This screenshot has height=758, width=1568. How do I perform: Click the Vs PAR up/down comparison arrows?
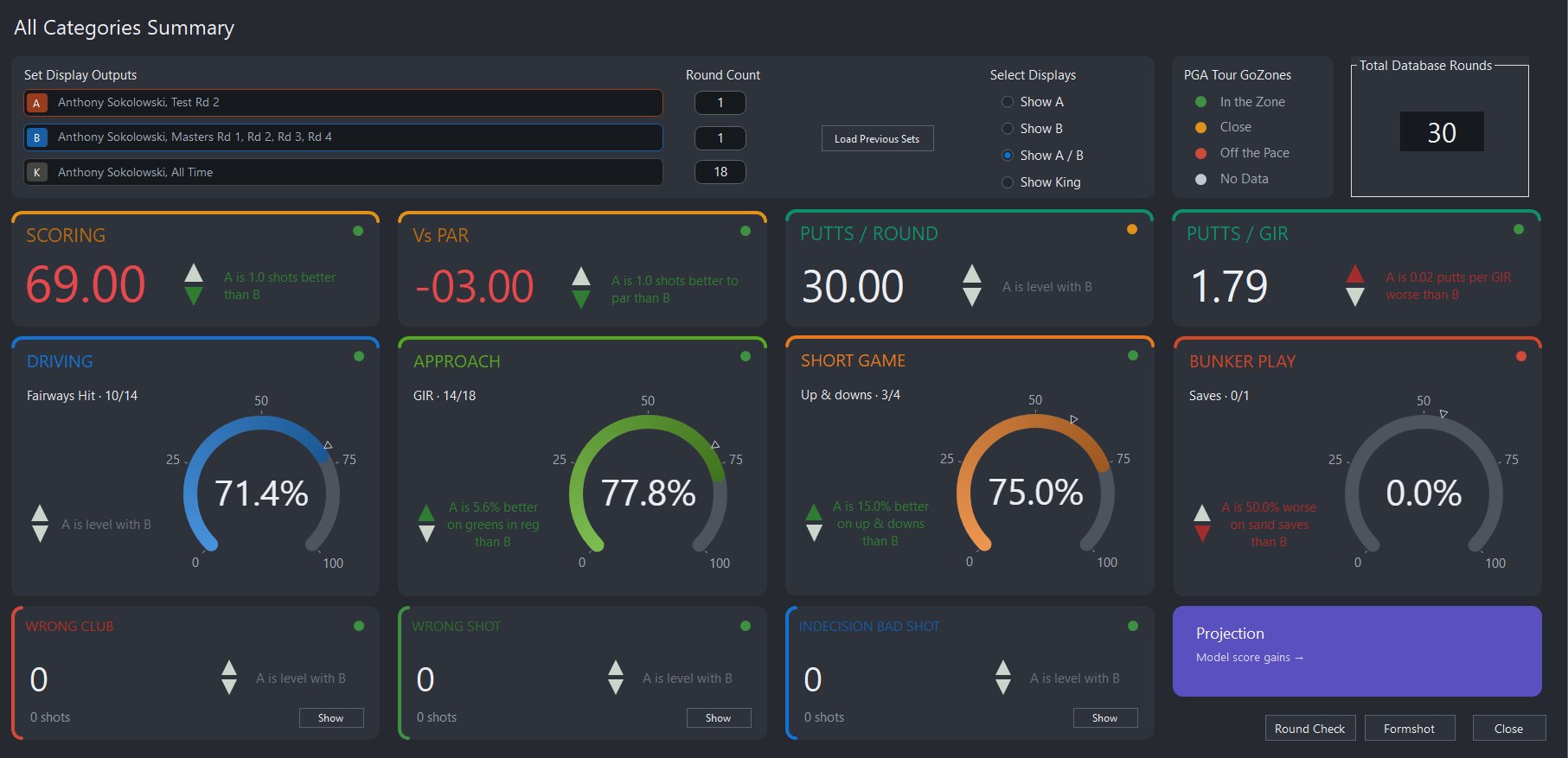(581, 287)
